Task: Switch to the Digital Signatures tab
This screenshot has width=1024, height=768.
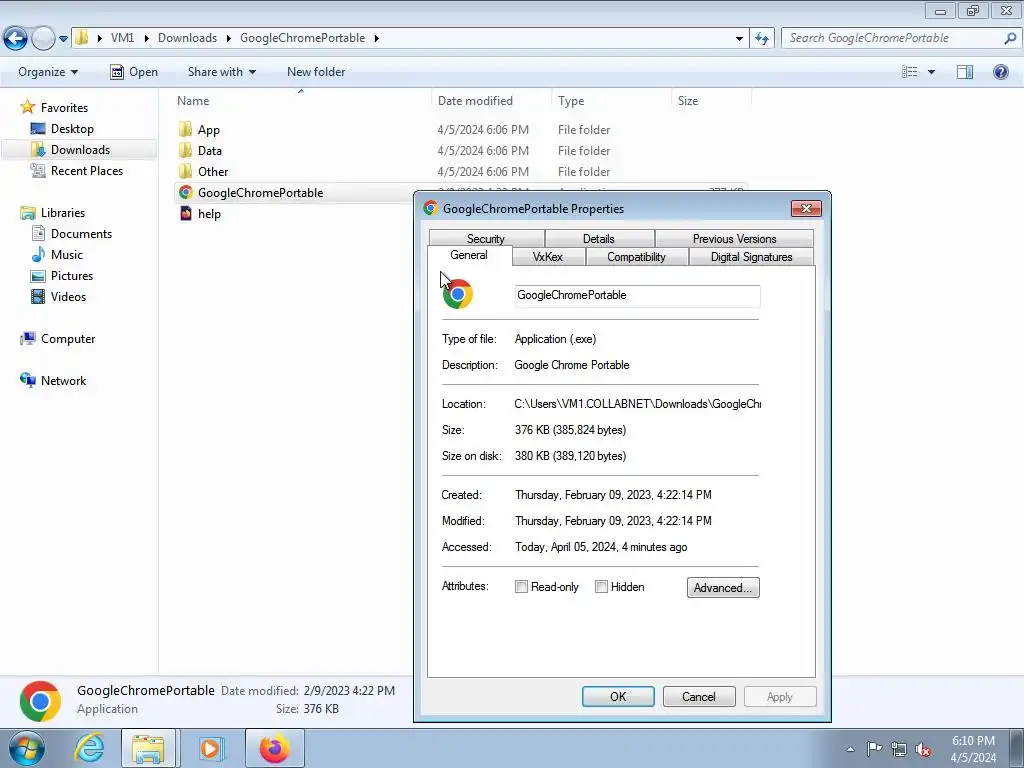Action: 752,257
